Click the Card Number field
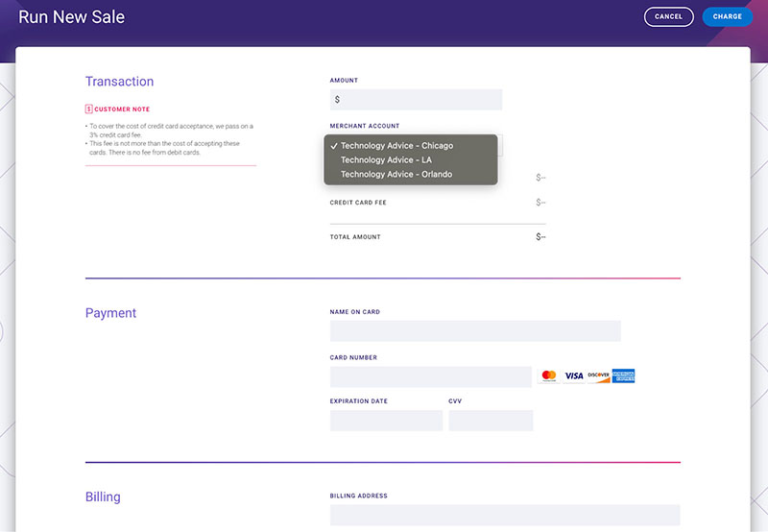 click(431, 377)
